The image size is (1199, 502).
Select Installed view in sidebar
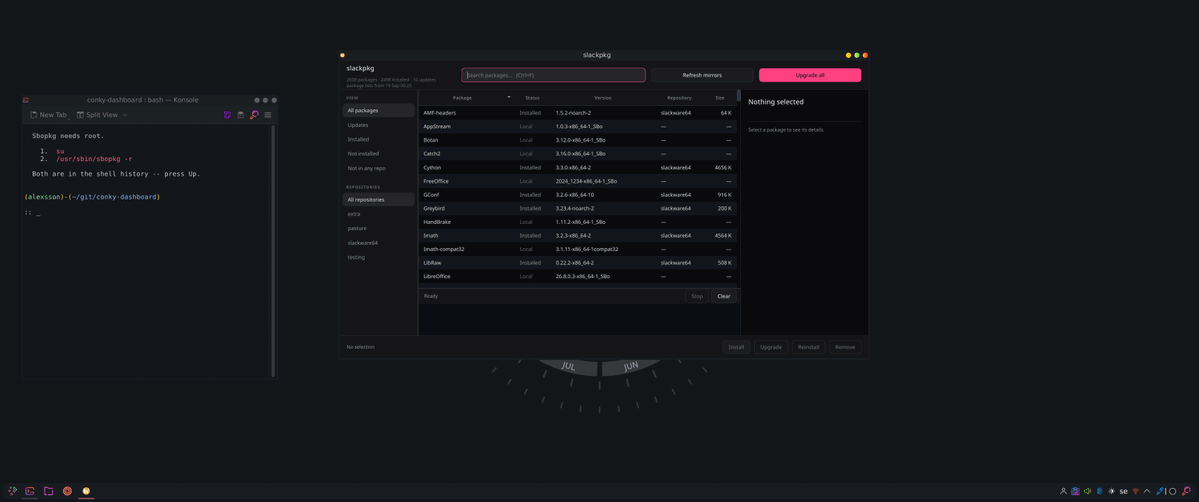coord(379,139)
